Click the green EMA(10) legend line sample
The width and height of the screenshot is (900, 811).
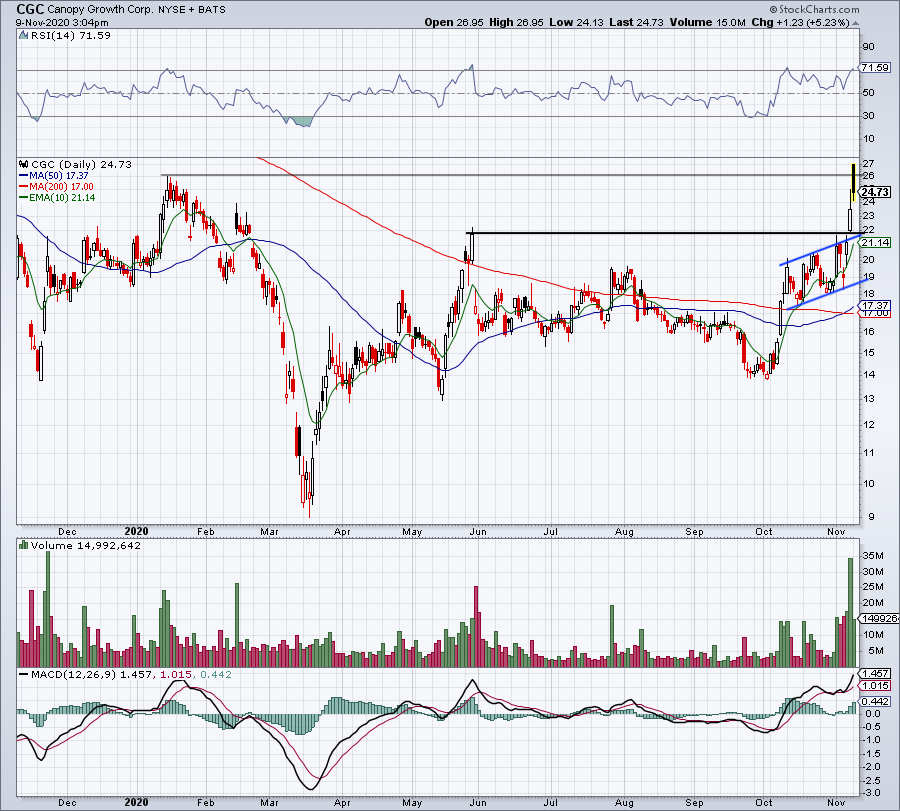tap(24, 197)
